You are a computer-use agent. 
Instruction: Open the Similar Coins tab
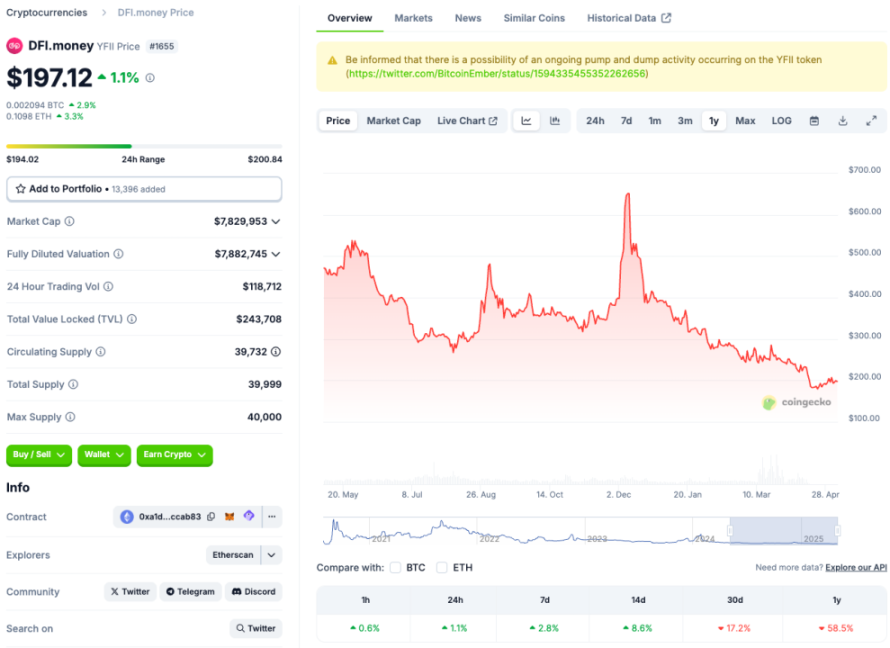point(534,18)
